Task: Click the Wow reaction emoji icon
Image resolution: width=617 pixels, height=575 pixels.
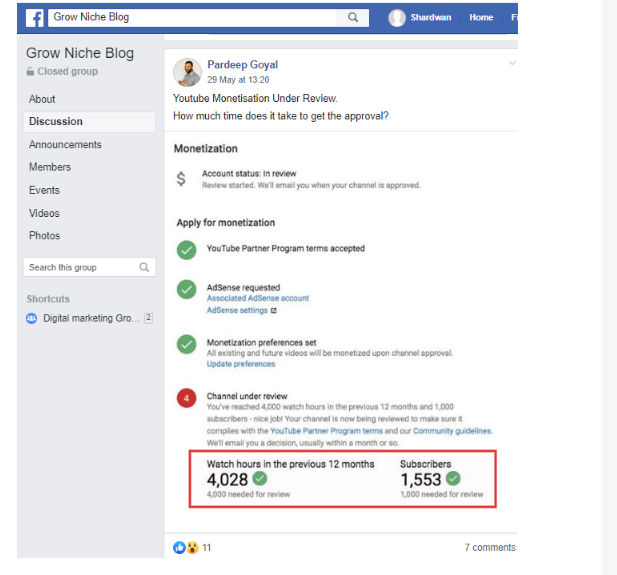Action: 192,547
